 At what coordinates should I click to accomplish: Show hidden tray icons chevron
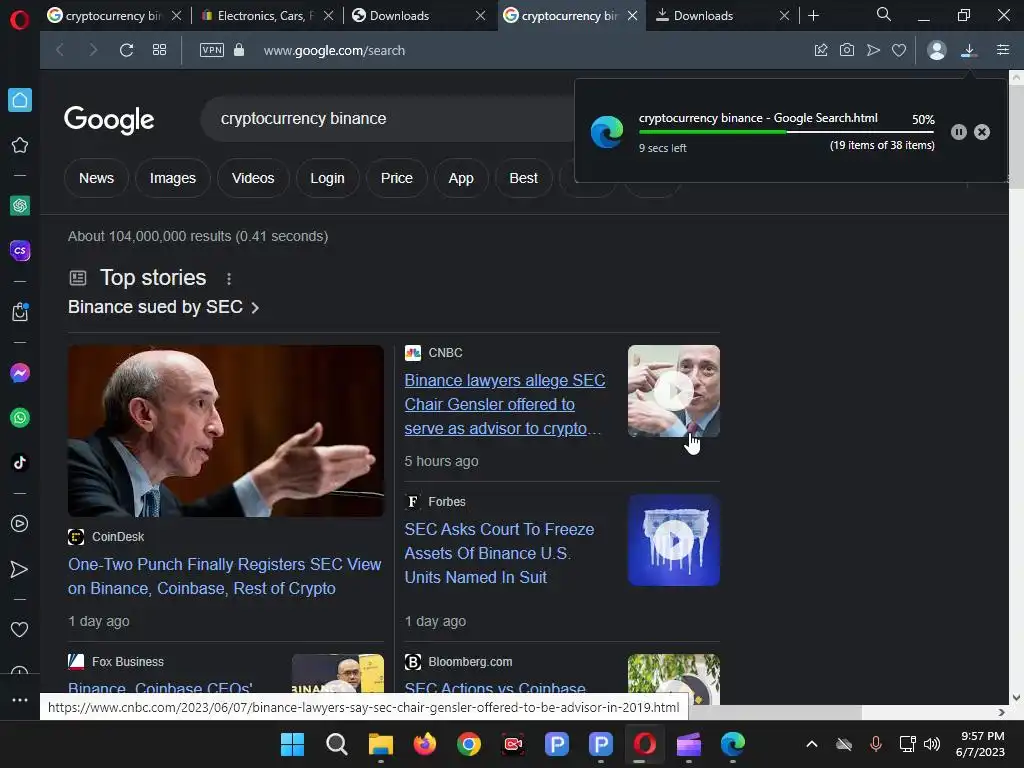[812, 744]
